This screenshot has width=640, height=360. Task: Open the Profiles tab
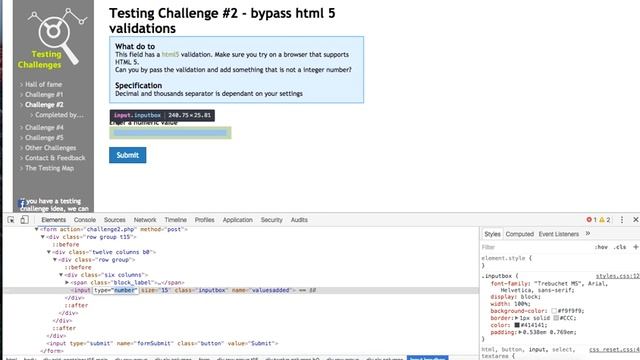click(204, 220)
